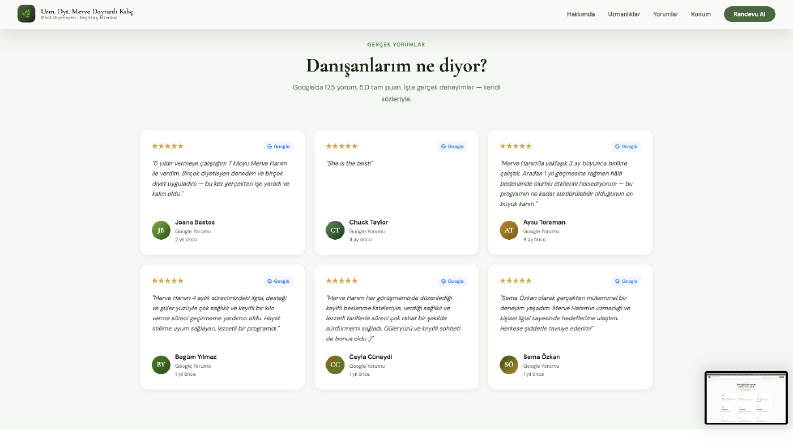Viewport: 793px width, 446px height.
Task: Click the CT avatar of Chuck Taylor
Action: pyautogui.click(x=335, y=230)
